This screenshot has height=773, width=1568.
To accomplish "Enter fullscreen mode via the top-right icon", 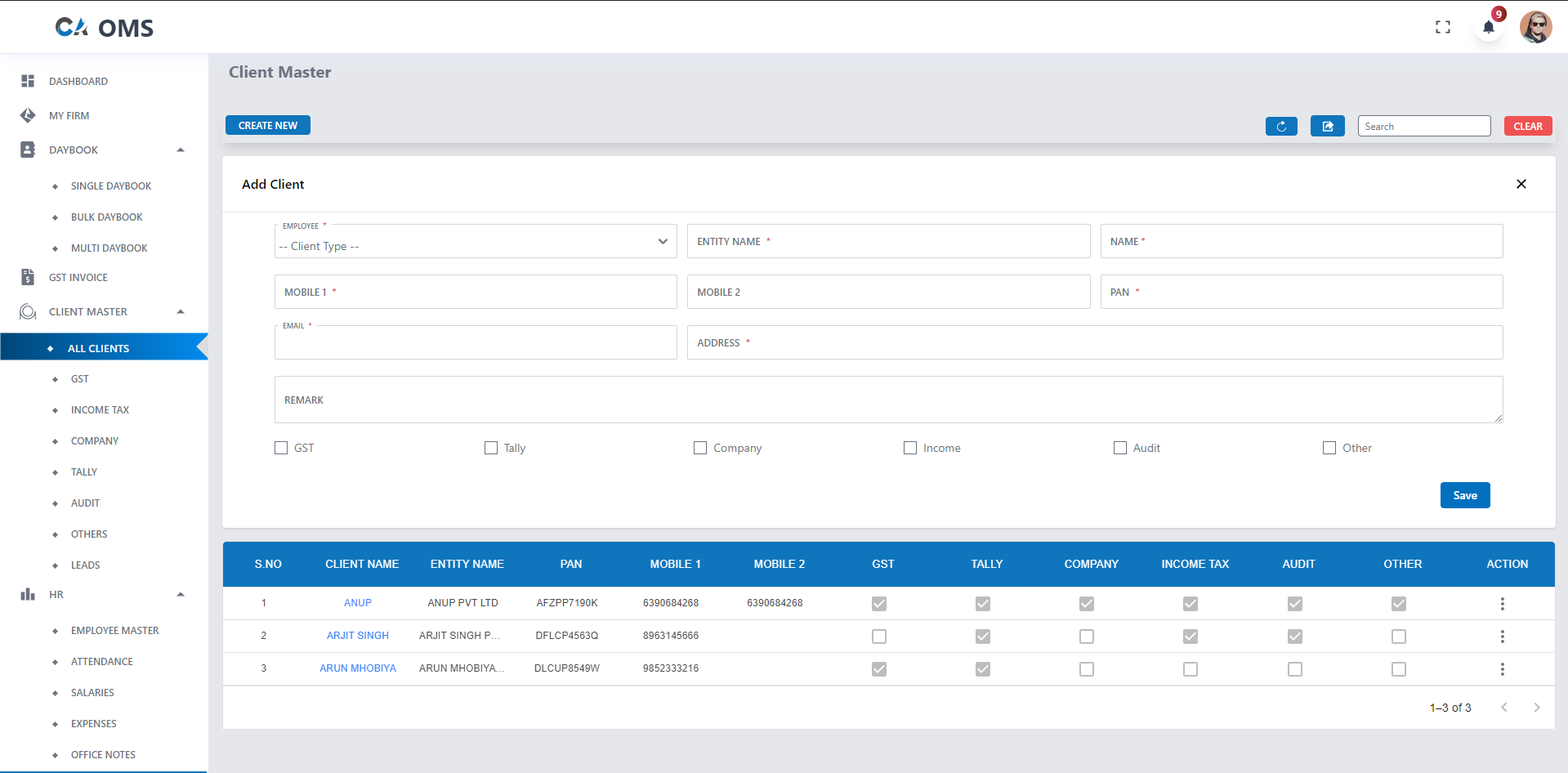I will click(1443, 26).
